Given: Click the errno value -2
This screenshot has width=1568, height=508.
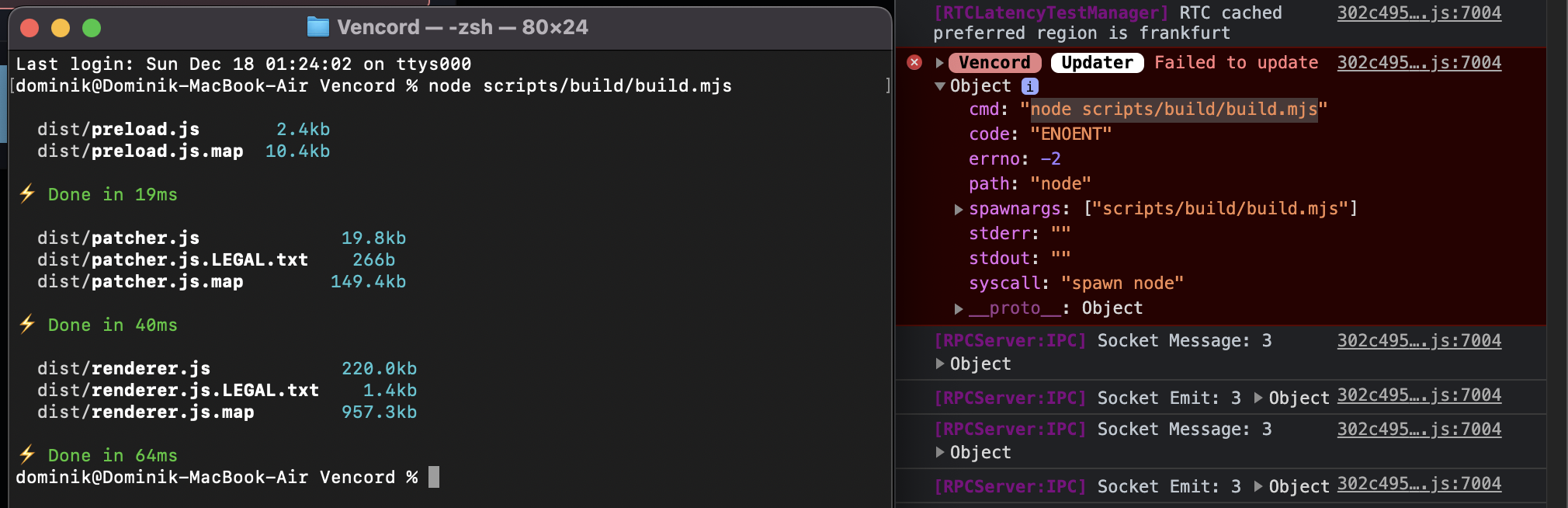Looking at the screenshot, I should coord(1050,159).
